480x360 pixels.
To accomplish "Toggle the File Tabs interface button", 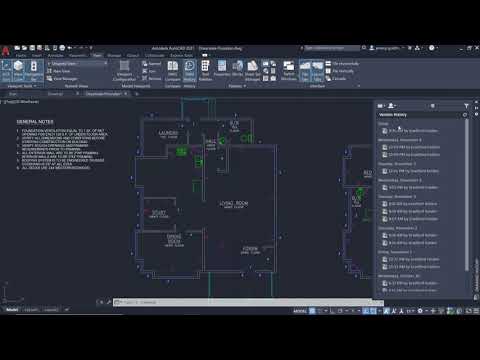I will 305,70.
